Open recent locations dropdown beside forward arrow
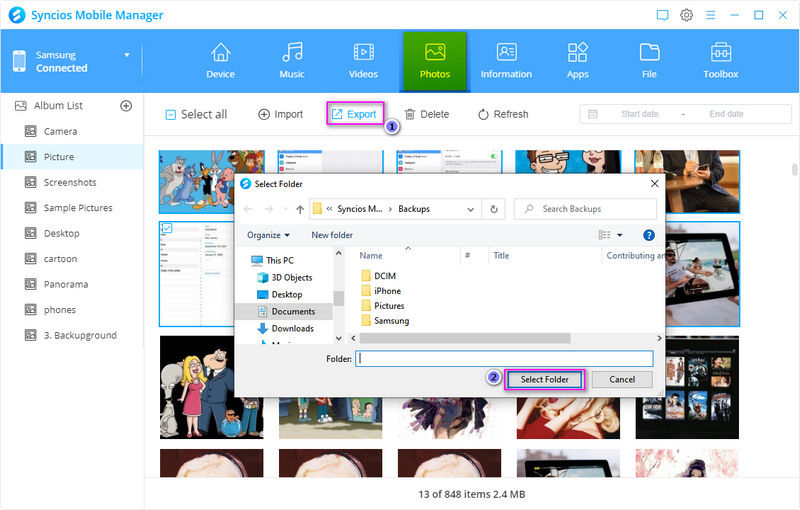 [x=285, y=209]
